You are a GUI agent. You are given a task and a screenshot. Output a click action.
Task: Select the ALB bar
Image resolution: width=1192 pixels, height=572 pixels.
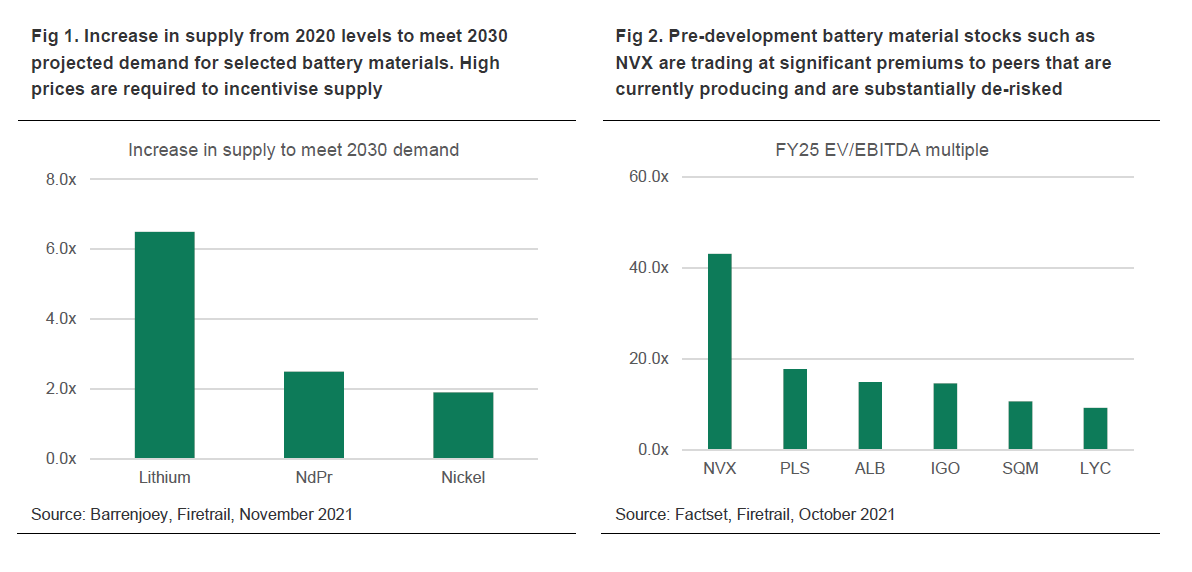(870, 415)
